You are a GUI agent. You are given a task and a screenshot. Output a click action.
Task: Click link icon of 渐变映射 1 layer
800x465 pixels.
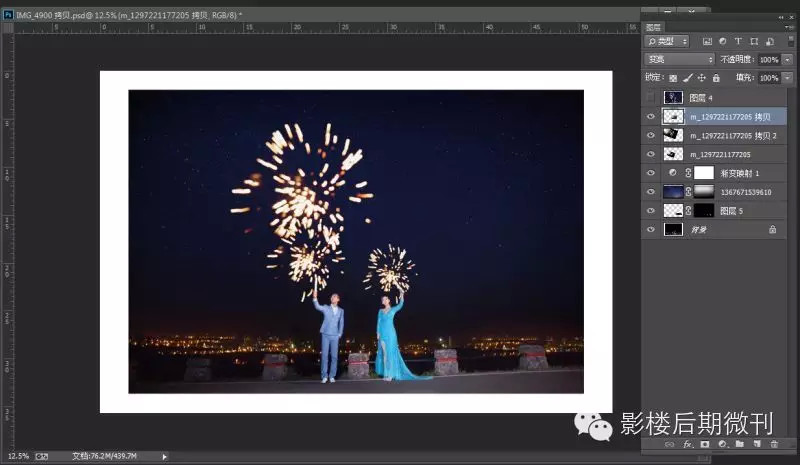coord(688,173)
